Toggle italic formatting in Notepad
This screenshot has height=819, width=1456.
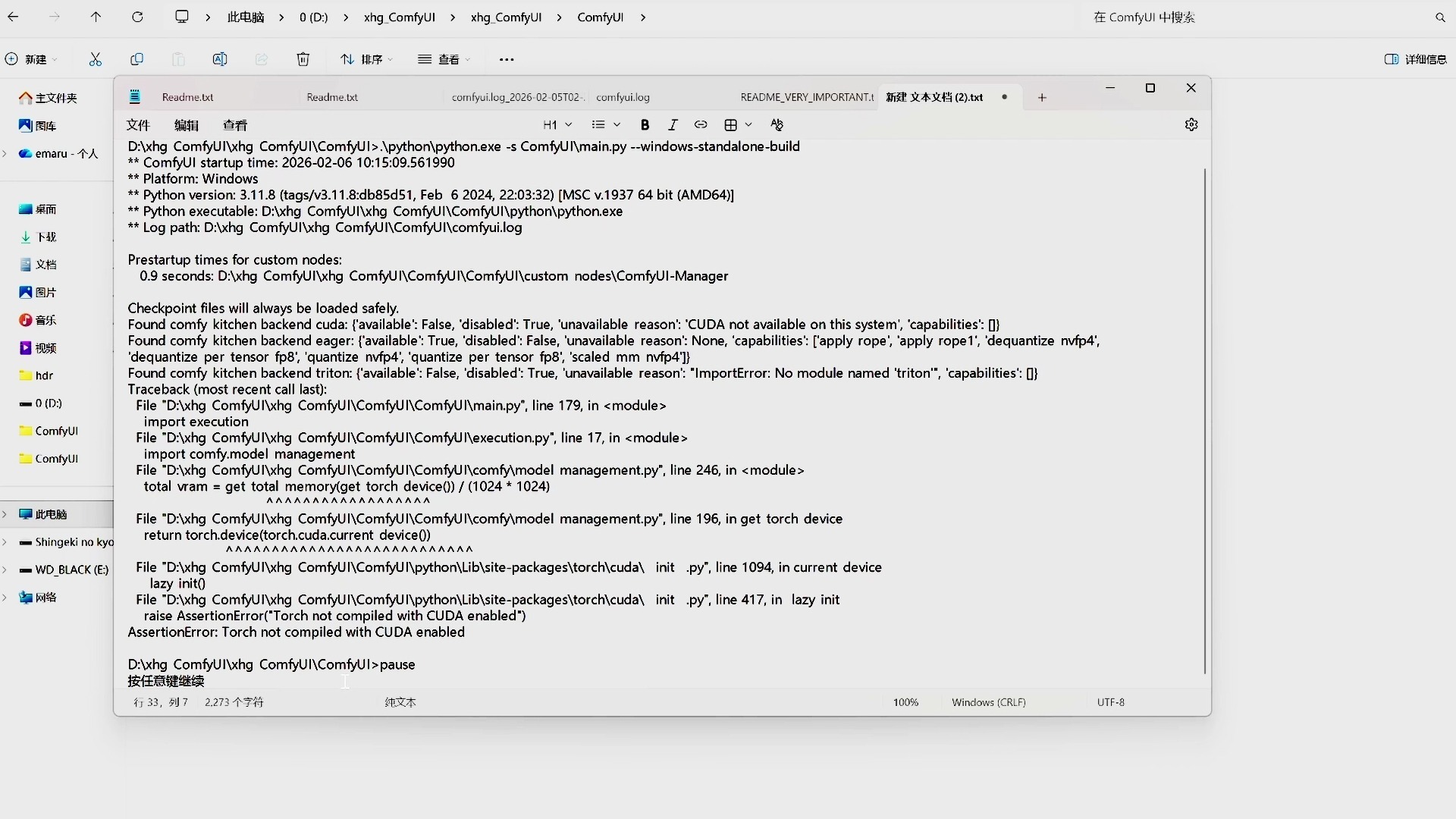coord(672,125)
